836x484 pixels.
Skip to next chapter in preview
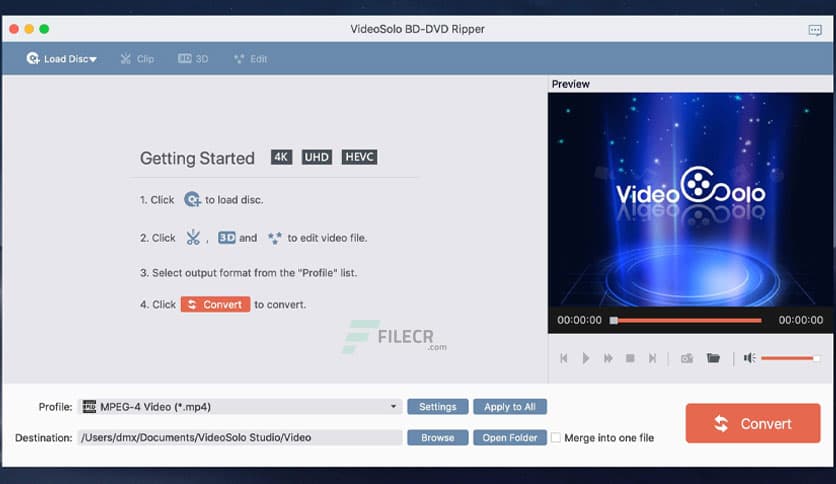tap(652, 358)
